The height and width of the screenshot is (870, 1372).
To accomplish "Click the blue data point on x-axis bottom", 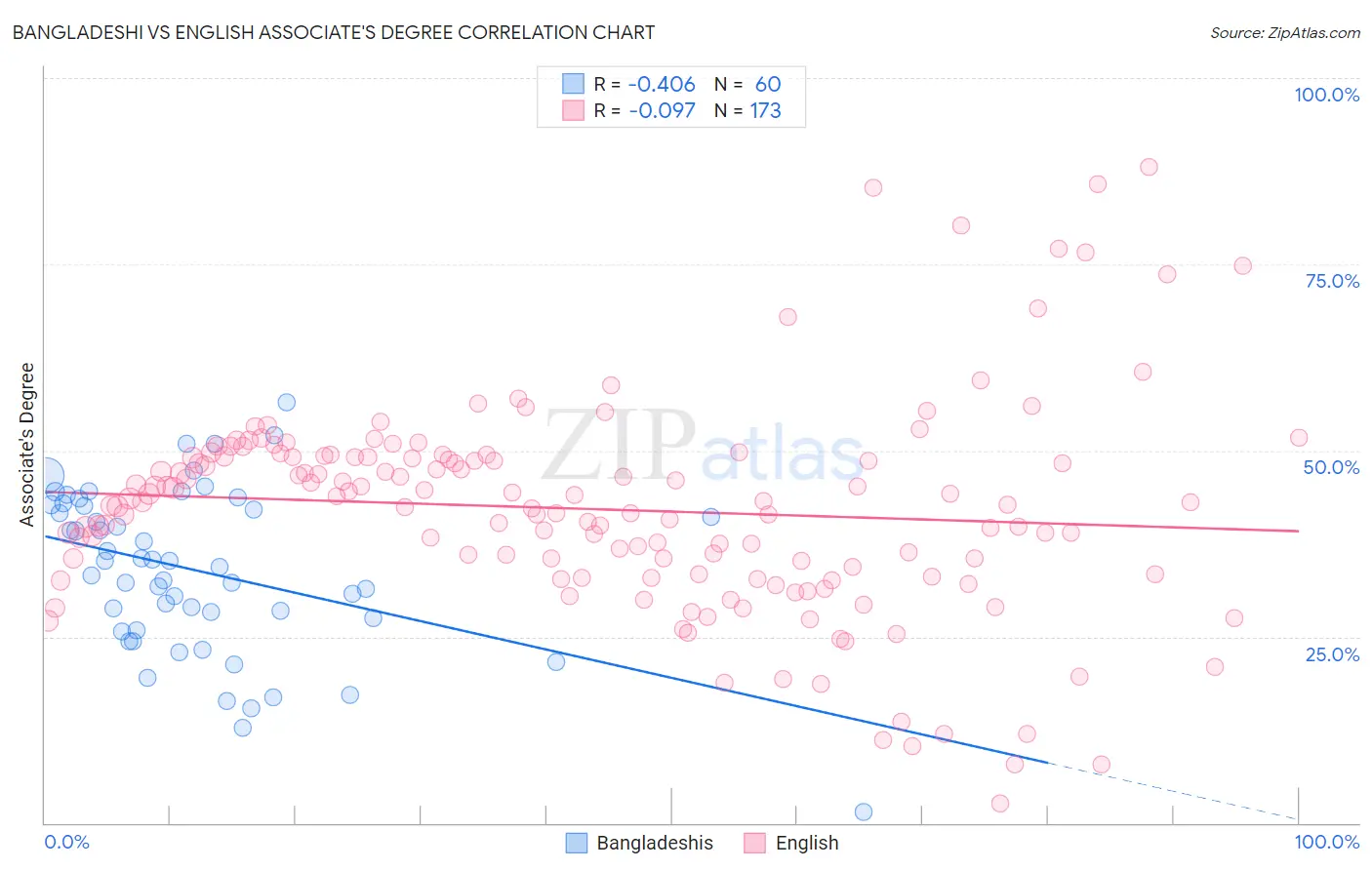I will click(864, 812).
